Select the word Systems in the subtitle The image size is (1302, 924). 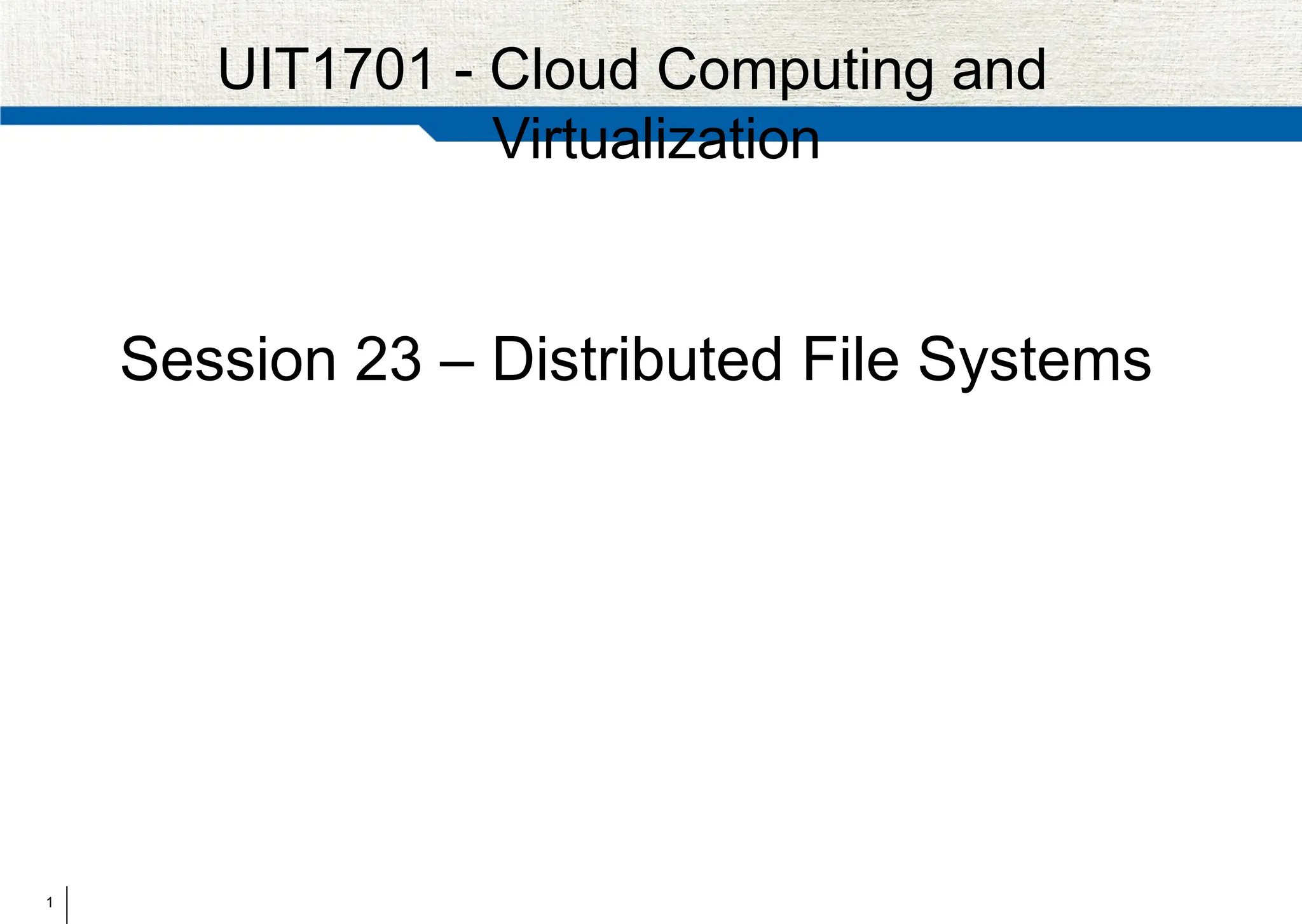click(x=1034, y=362)
